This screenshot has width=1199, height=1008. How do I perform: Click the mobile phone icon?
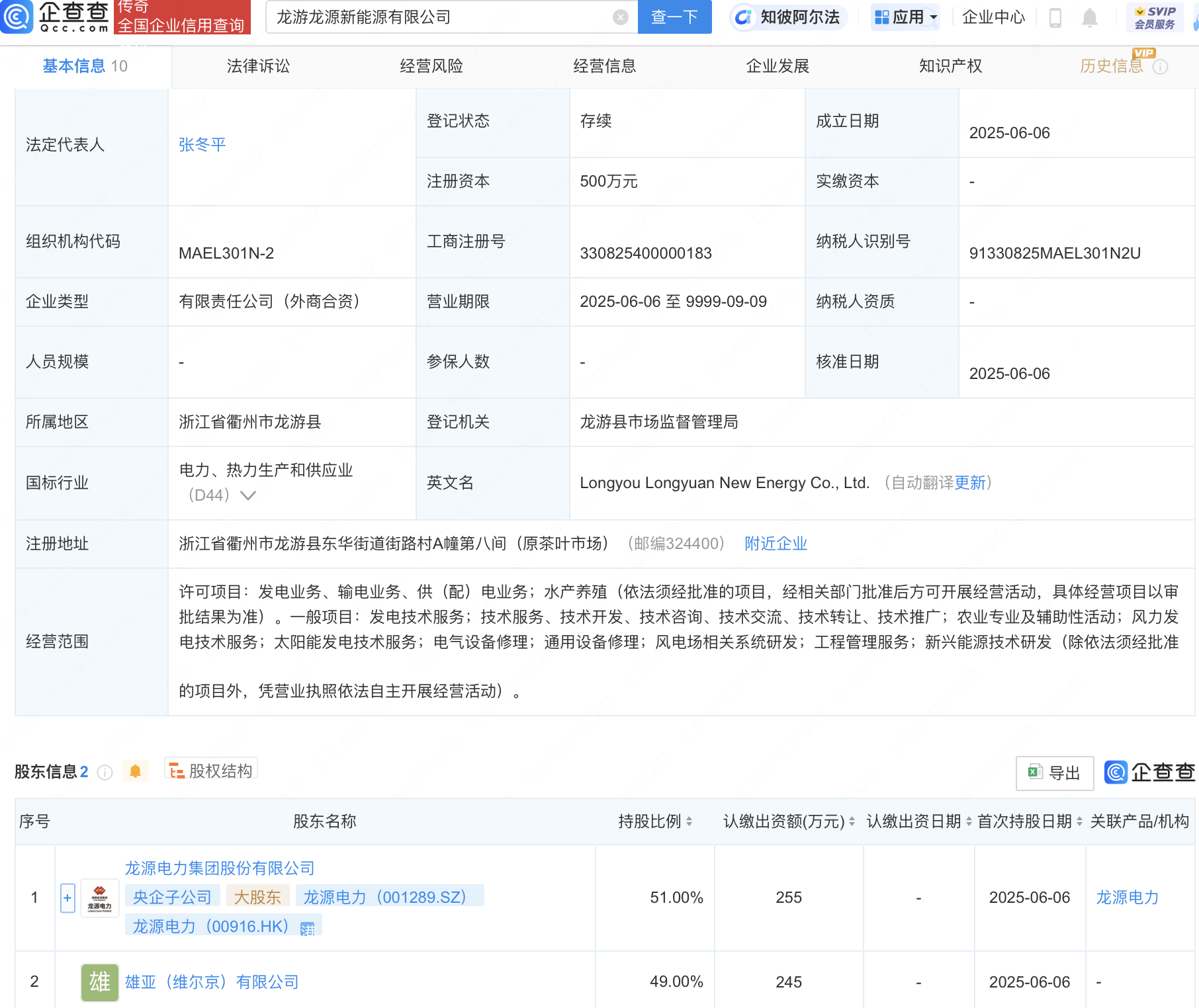pyautogui.click(x=1055, y=17)
